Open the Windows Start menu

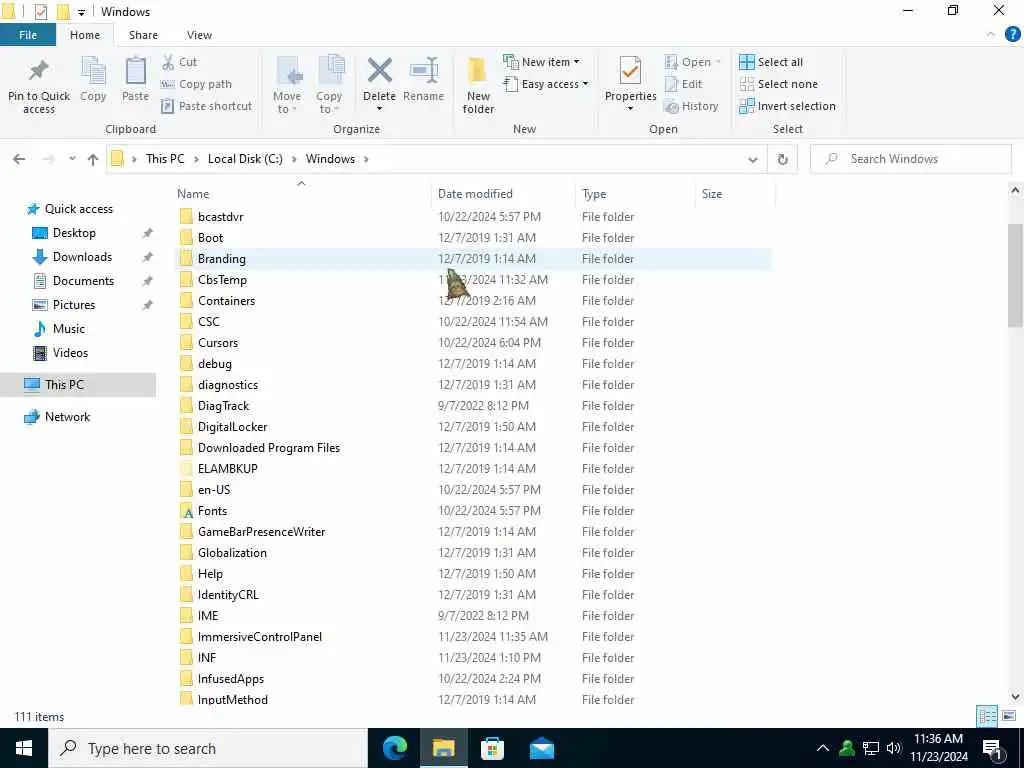[24, 748]
